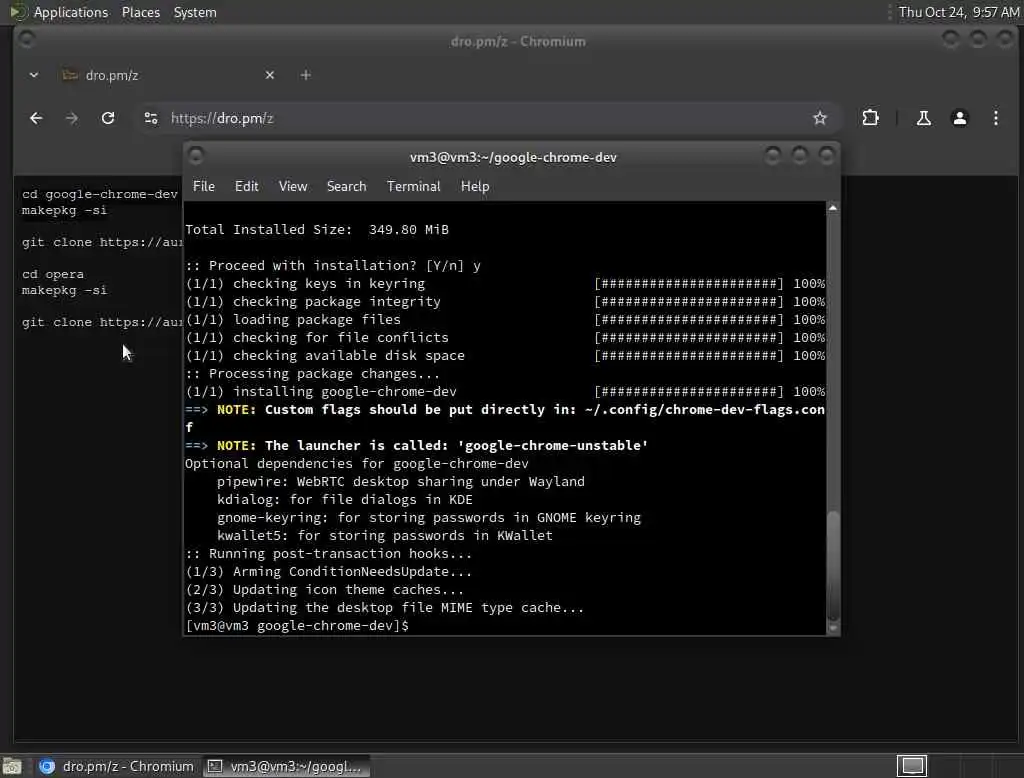Click Chromium forward arrow
1024x778 pixels.
click(72, 118)
